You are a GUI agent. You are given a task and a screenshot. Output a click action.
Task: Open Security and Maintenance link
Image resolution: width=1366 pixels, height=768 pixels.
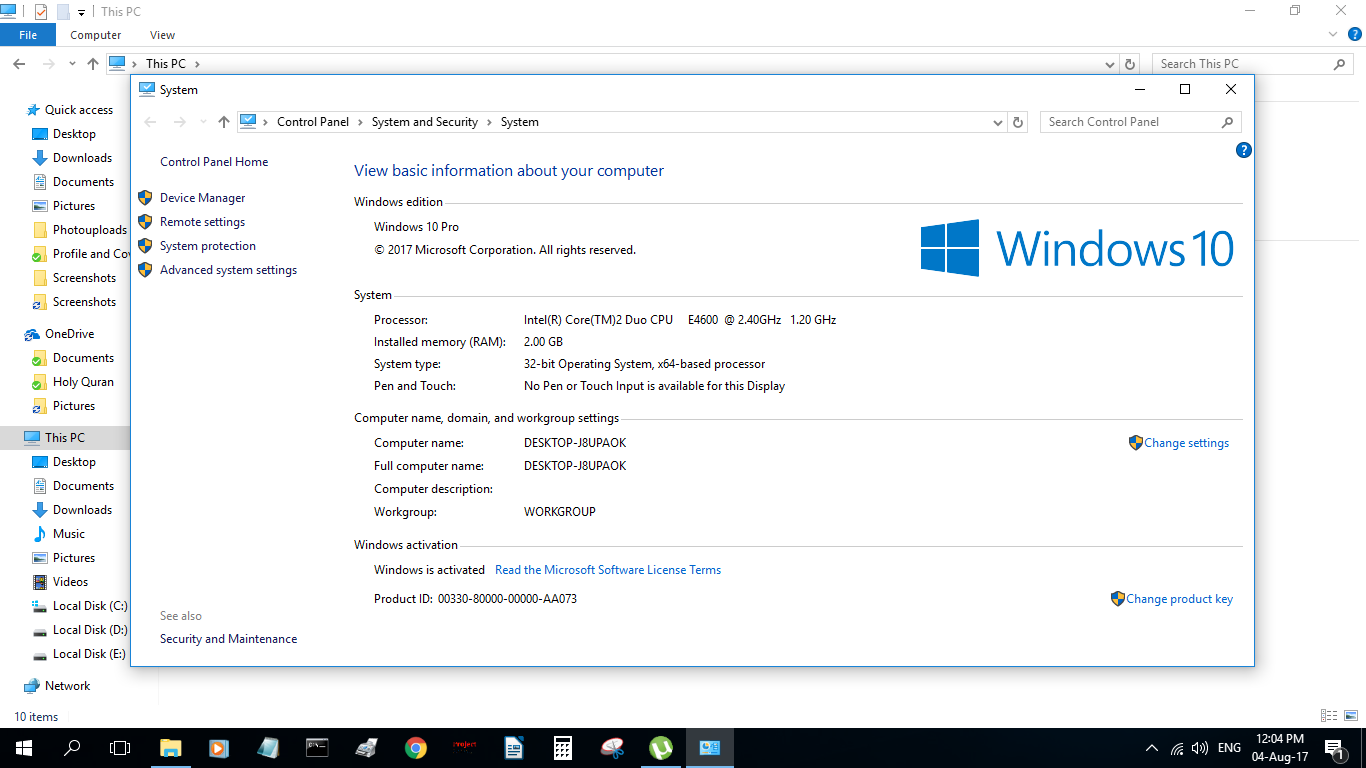pos(228,639)
